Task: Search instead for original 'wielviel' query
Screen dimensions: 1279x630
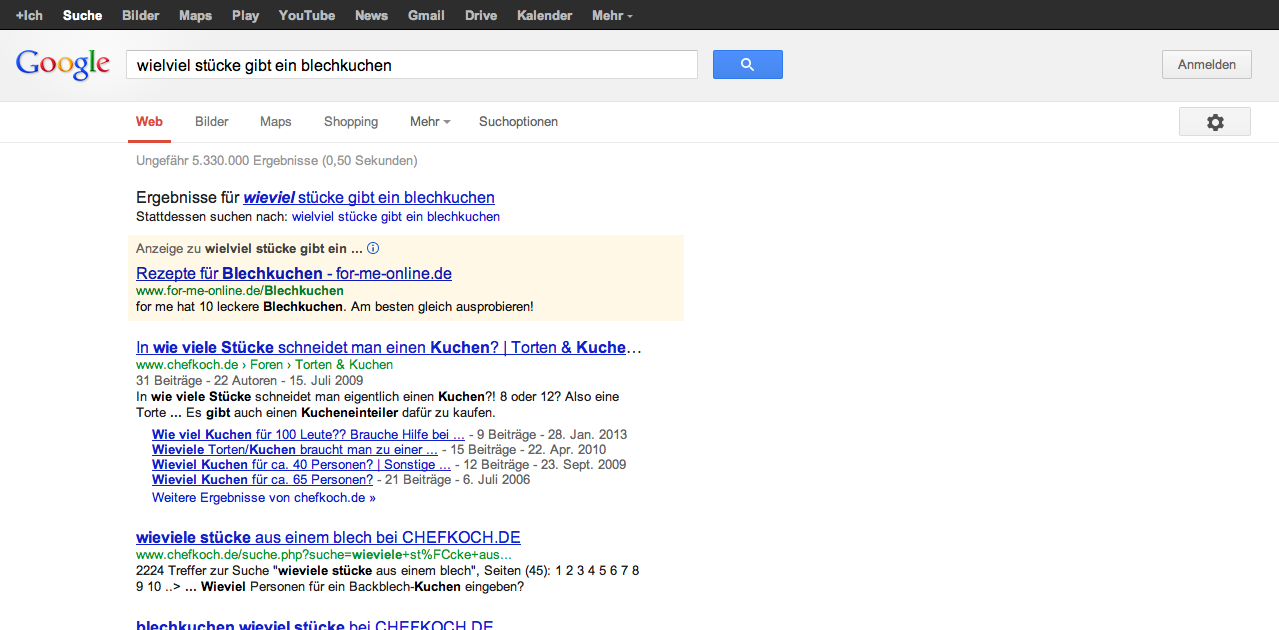Action: coord(395,217)
